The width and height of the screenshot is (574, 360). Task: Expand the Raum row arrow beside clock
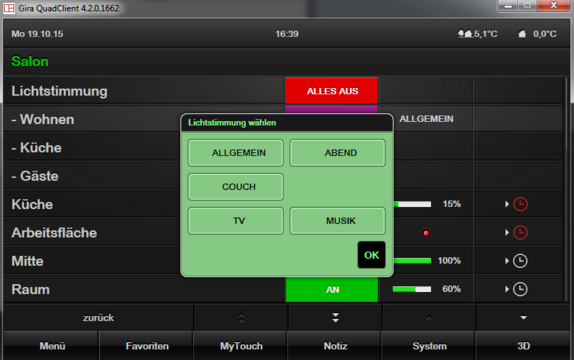[507, 289]
